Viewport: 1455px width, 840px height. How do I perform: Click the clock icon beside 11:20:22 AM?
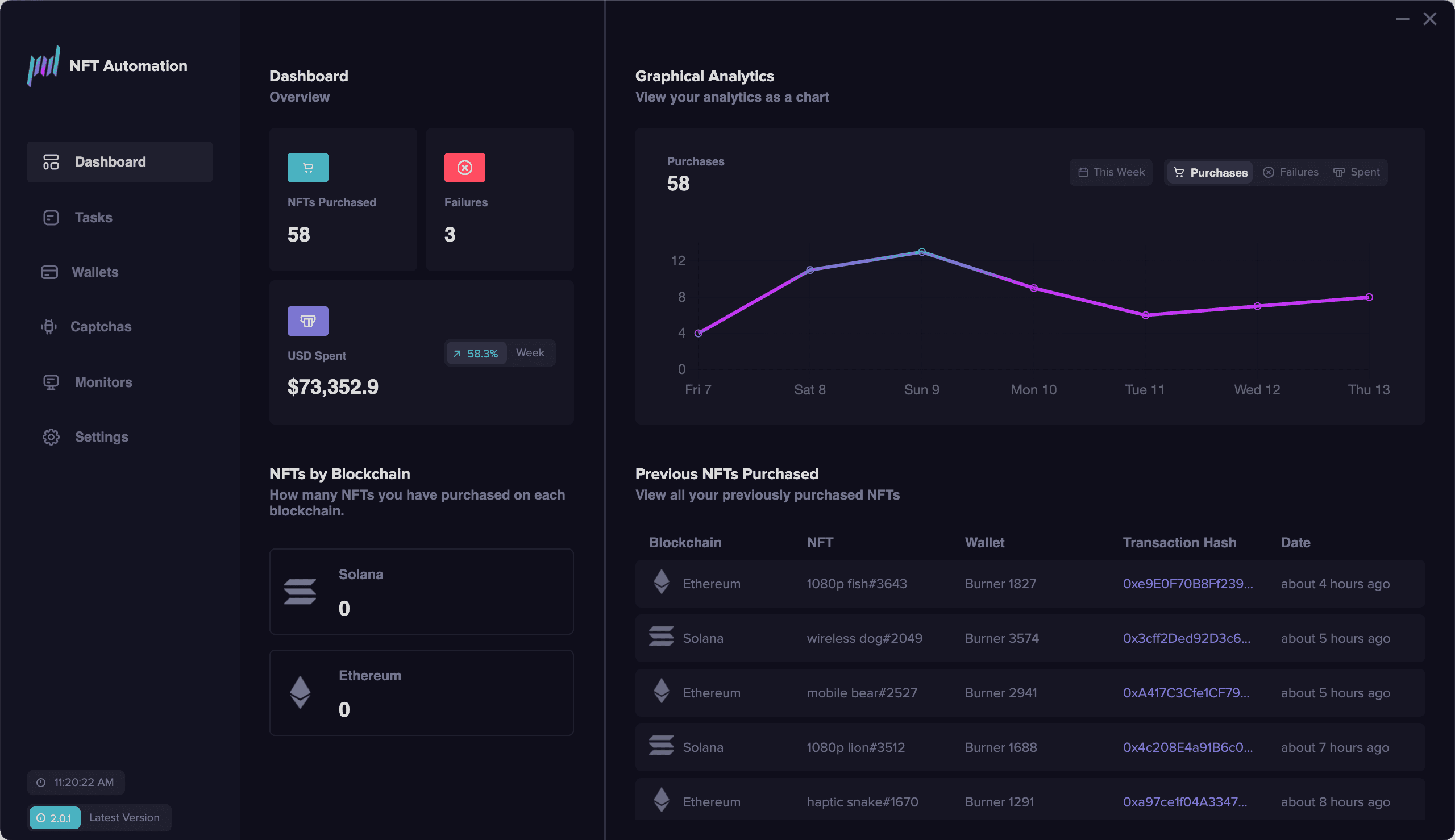click(x=41, y=783)
